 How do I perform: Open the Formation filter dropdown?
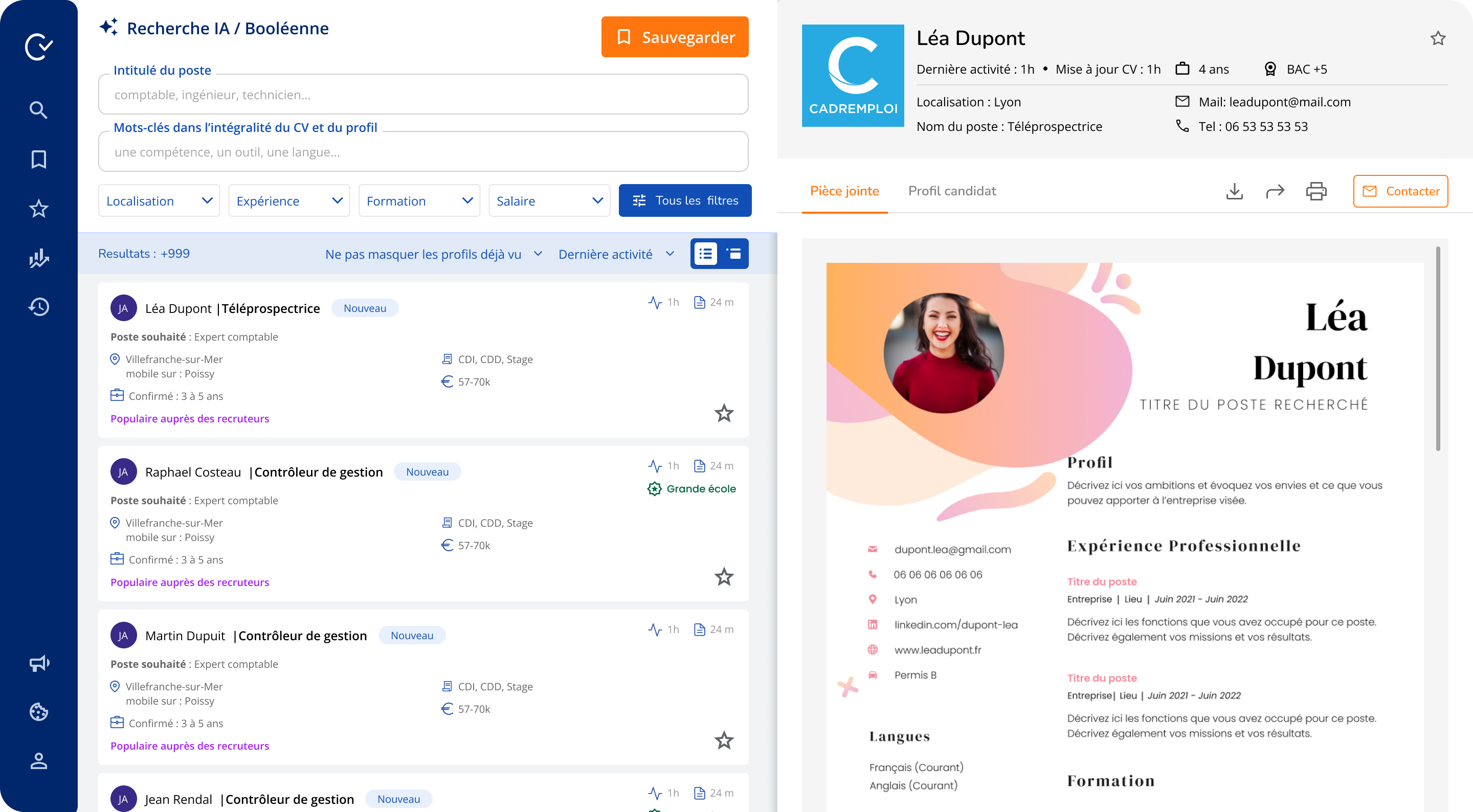[x=419, y=201]
